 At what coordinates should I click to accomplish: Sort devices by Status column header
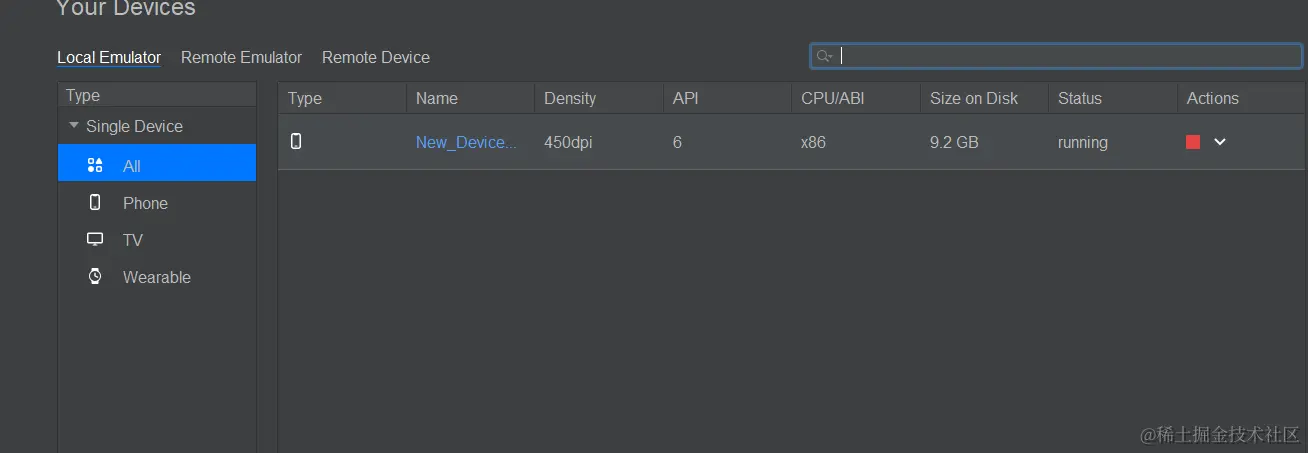click(1080, 98)
